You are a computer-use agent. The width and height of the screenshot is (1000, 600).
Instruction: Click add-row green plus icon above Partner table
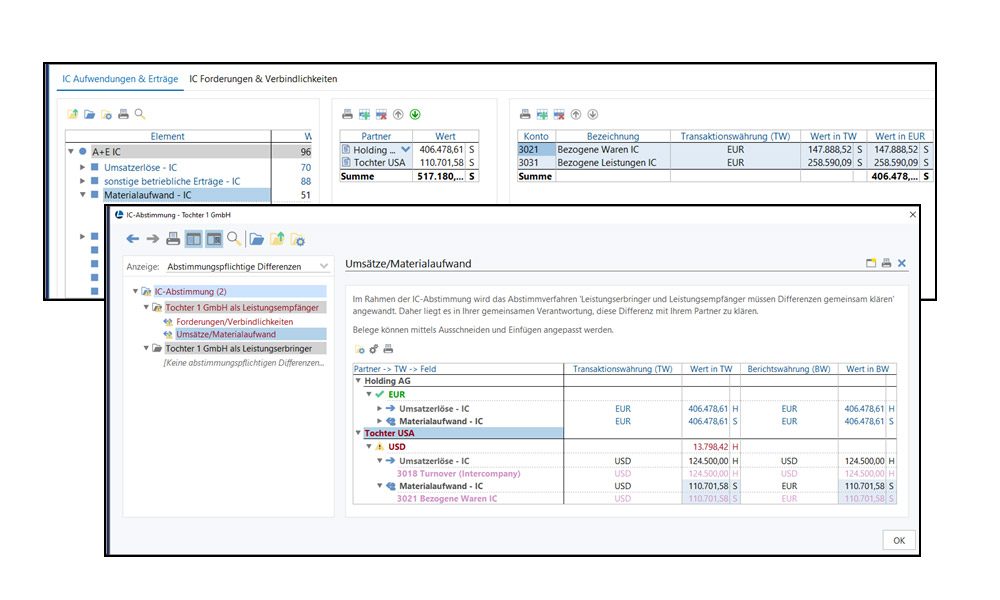[364, 115]
